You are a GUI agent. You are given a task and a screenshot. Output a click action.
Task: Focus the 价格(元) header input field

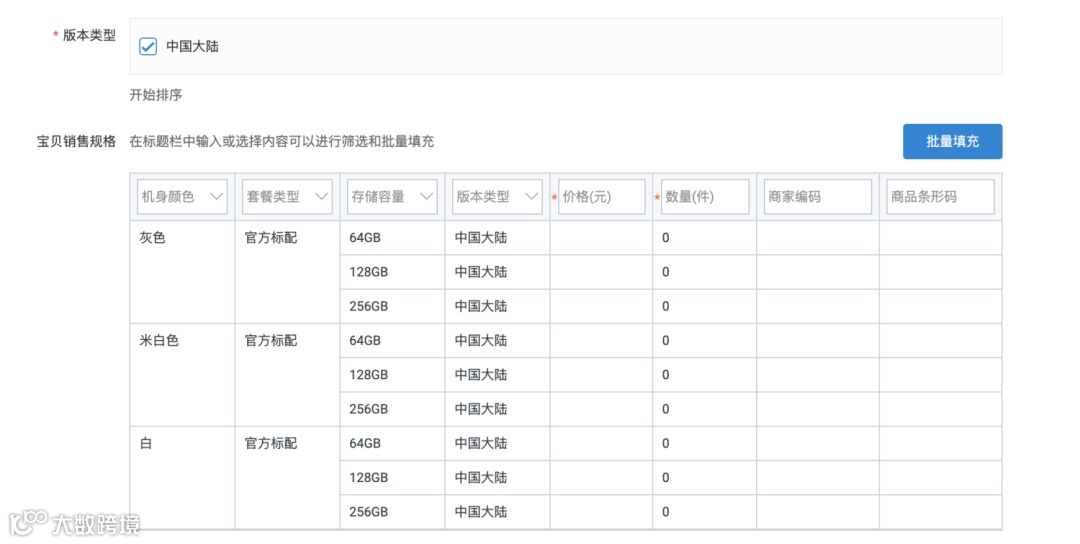click(601, 197)
